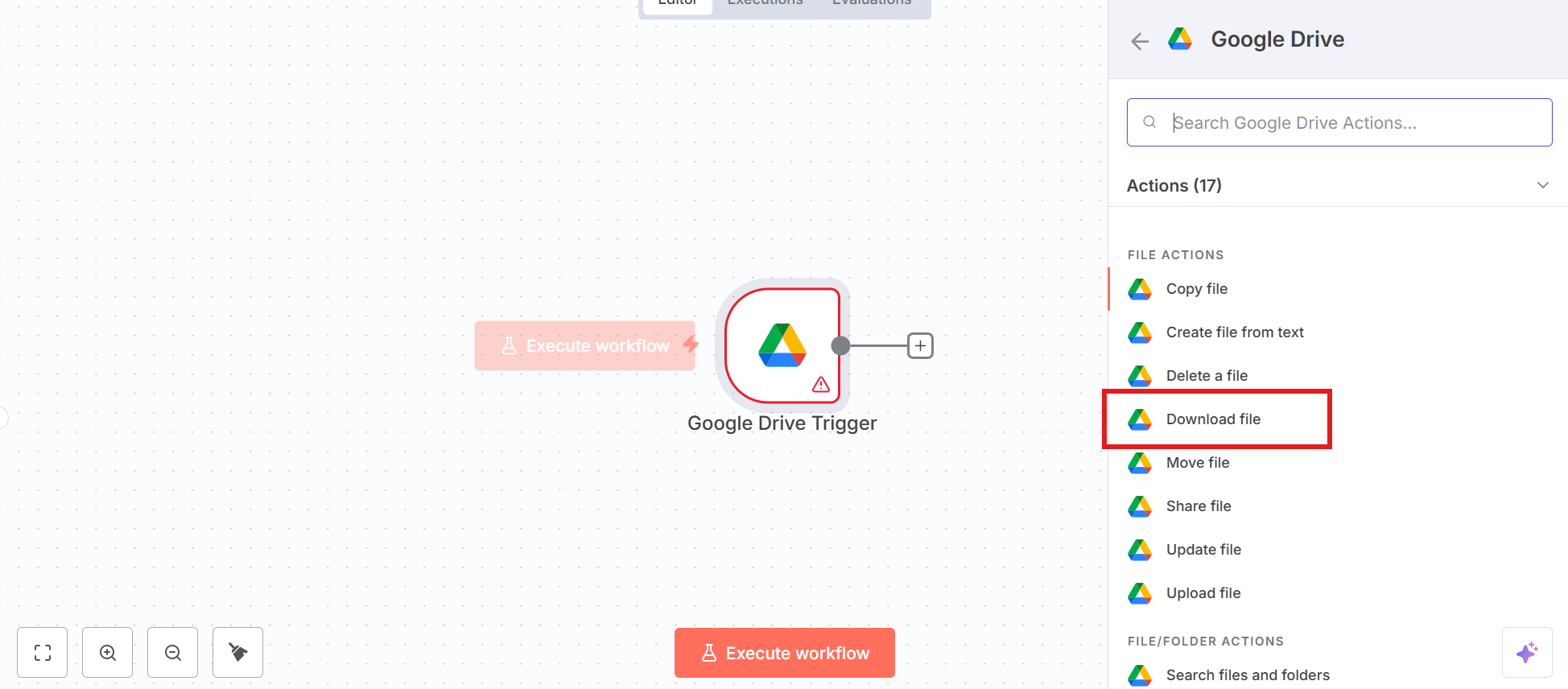Screen dimensions: 1568x689
Task: Click the flask icon on bottom Execute workflow
Action: pyautogui.click(x=709, y=653)
